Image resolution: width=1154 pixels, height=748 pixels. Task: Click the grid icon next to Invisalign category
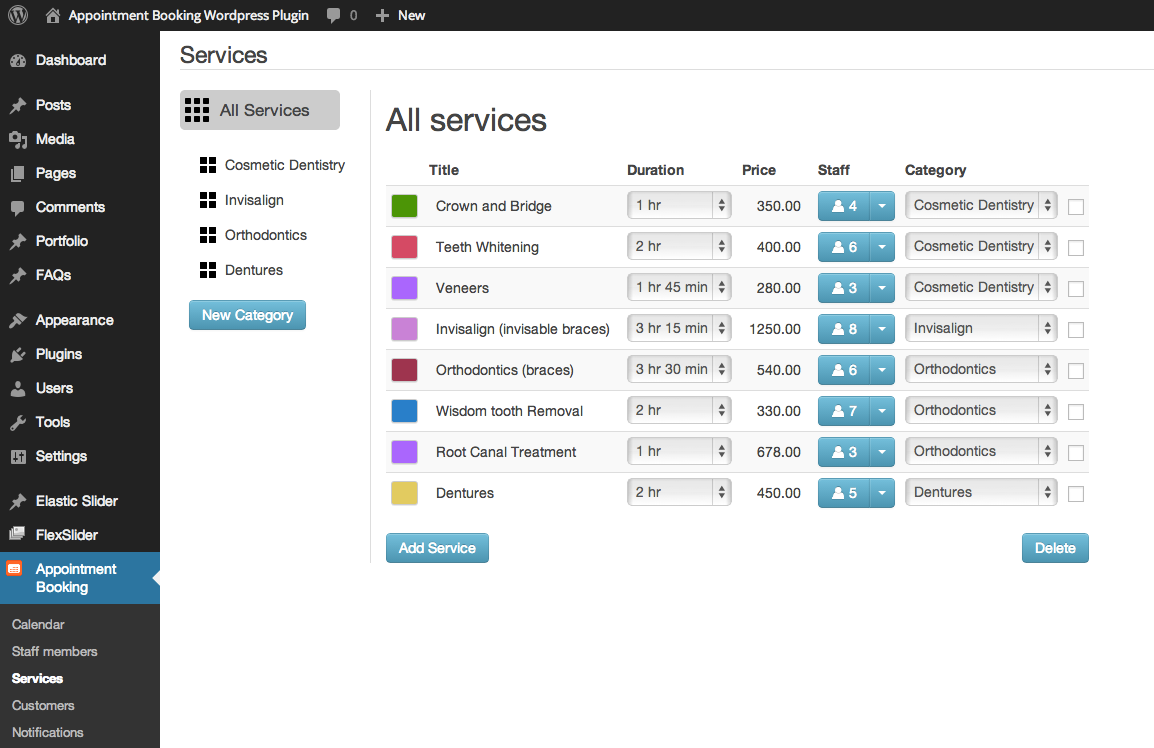pos(208,200)
